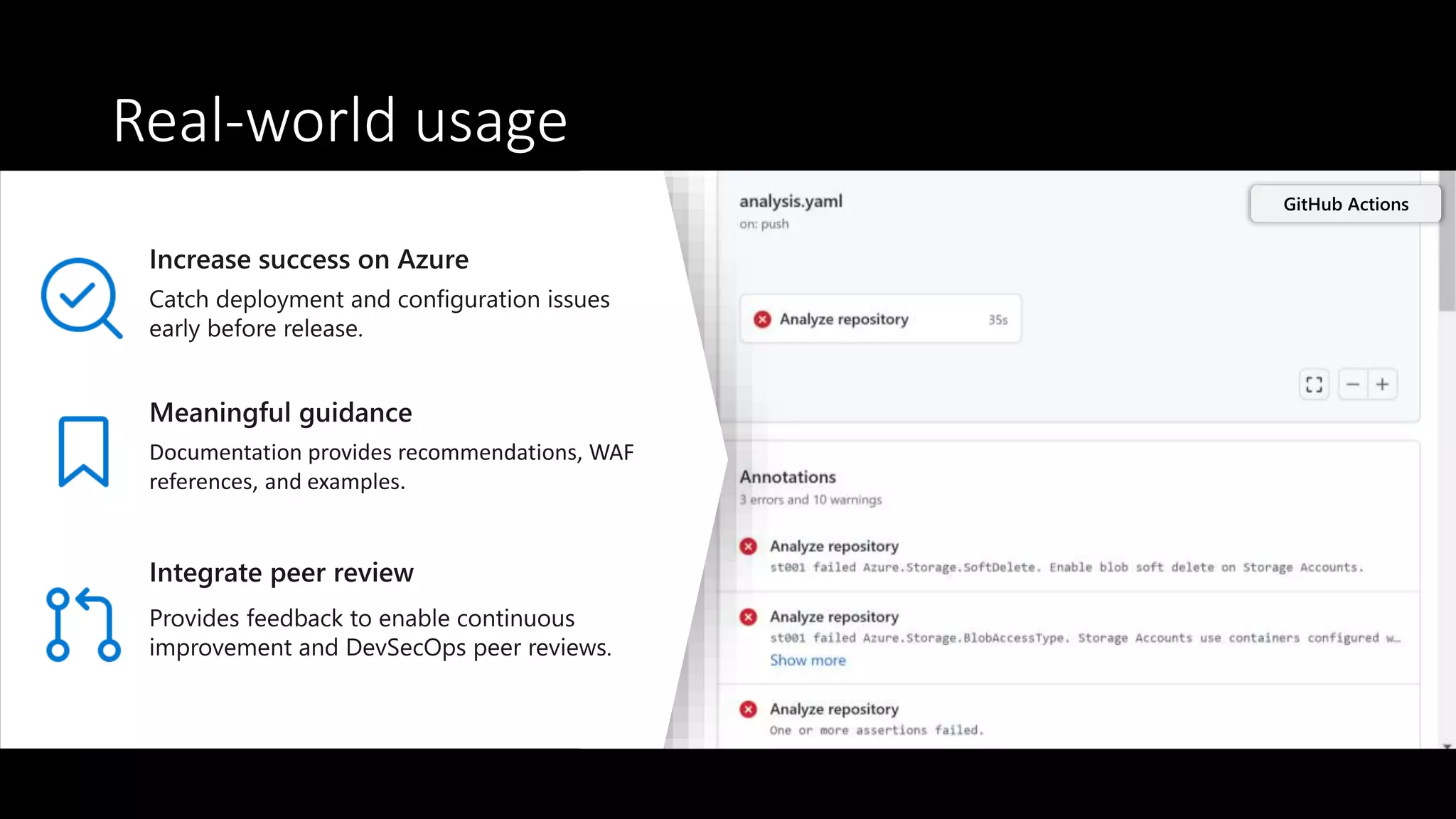Click red error icon in Analyze repository job card
Viewport: 1456px width, 819px height.
tap(762, 319)
